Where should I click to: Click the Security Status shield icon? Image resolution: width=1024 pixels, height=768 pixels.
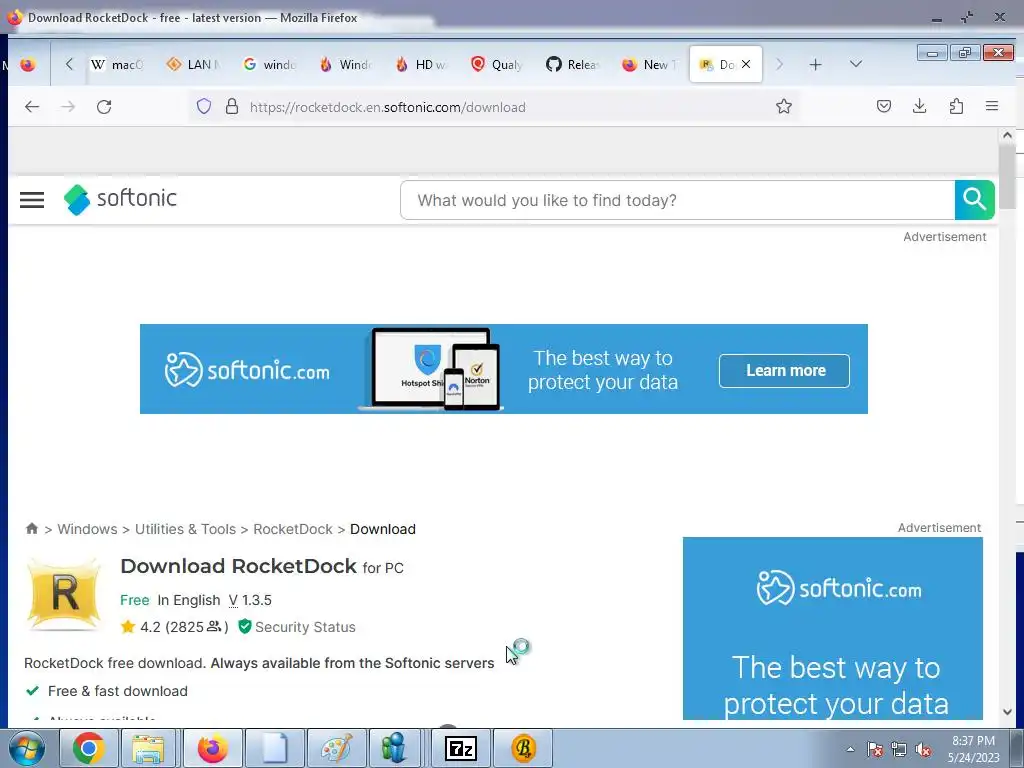click(245, 626)
